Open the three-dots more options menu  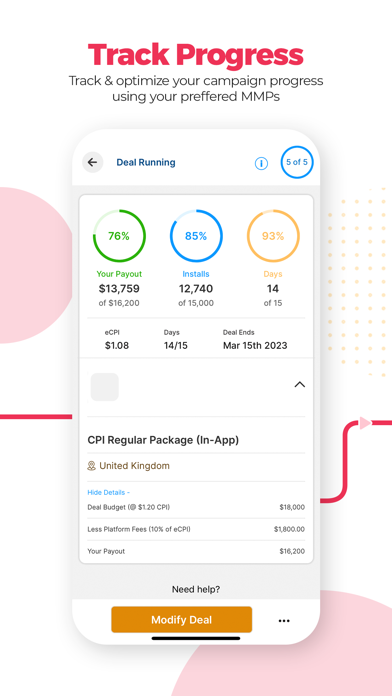[x=284, y=621]
